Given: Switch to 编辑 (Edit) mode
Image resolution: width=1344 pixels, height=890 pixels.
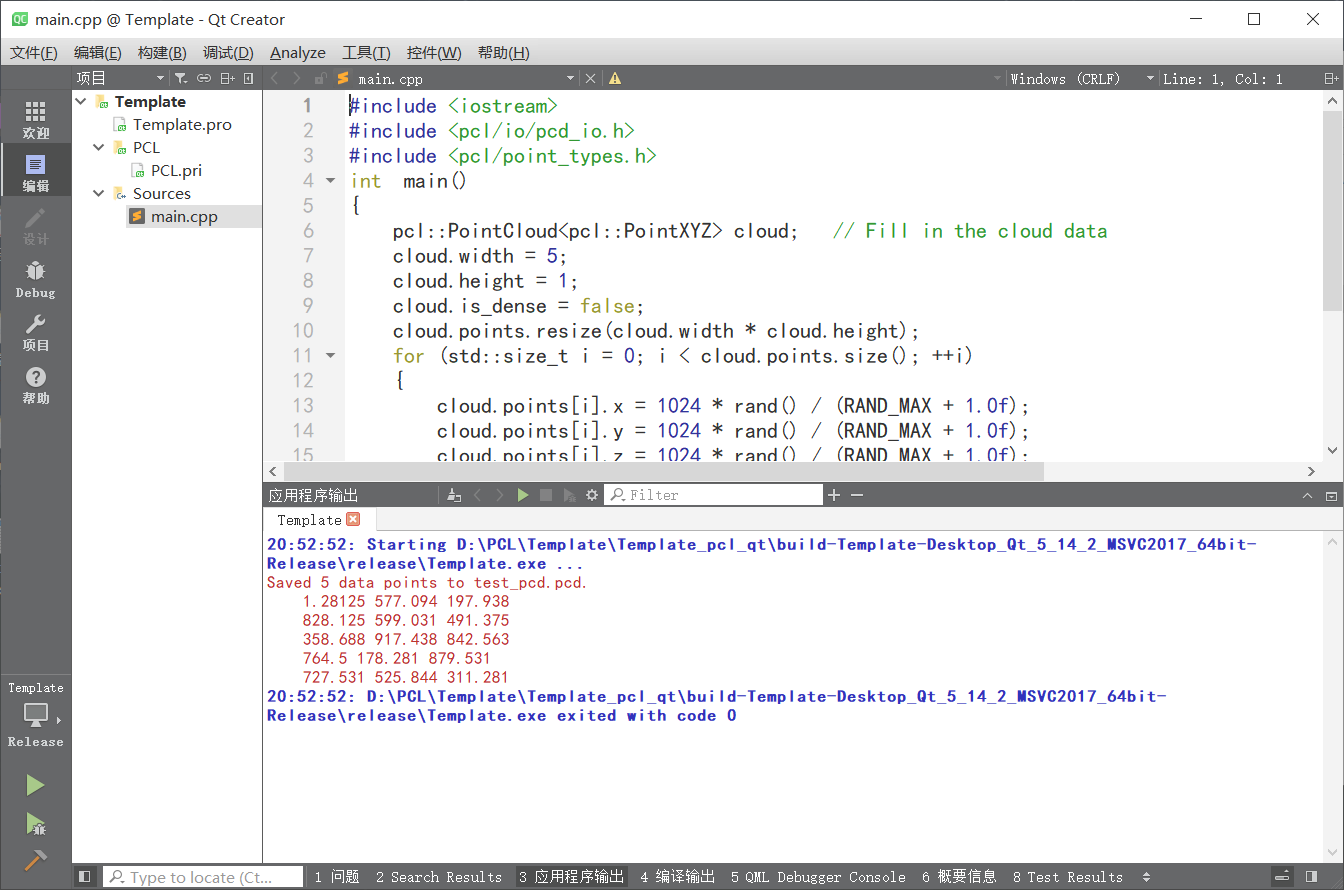Looking at the screenshot, I should click(36, 172).
